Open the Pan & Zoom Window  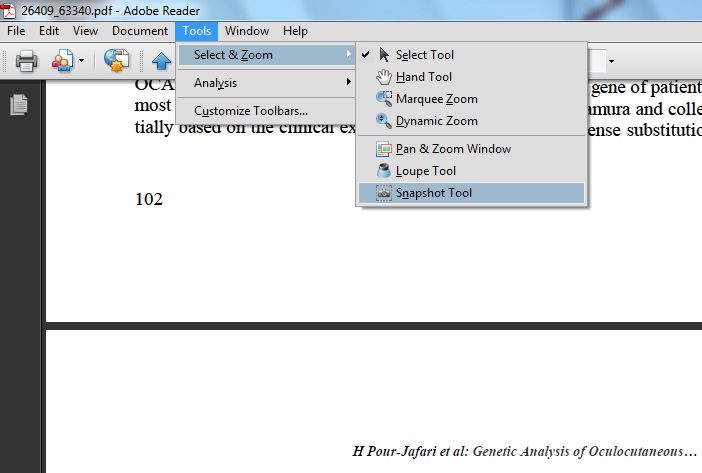coord(452,149)
